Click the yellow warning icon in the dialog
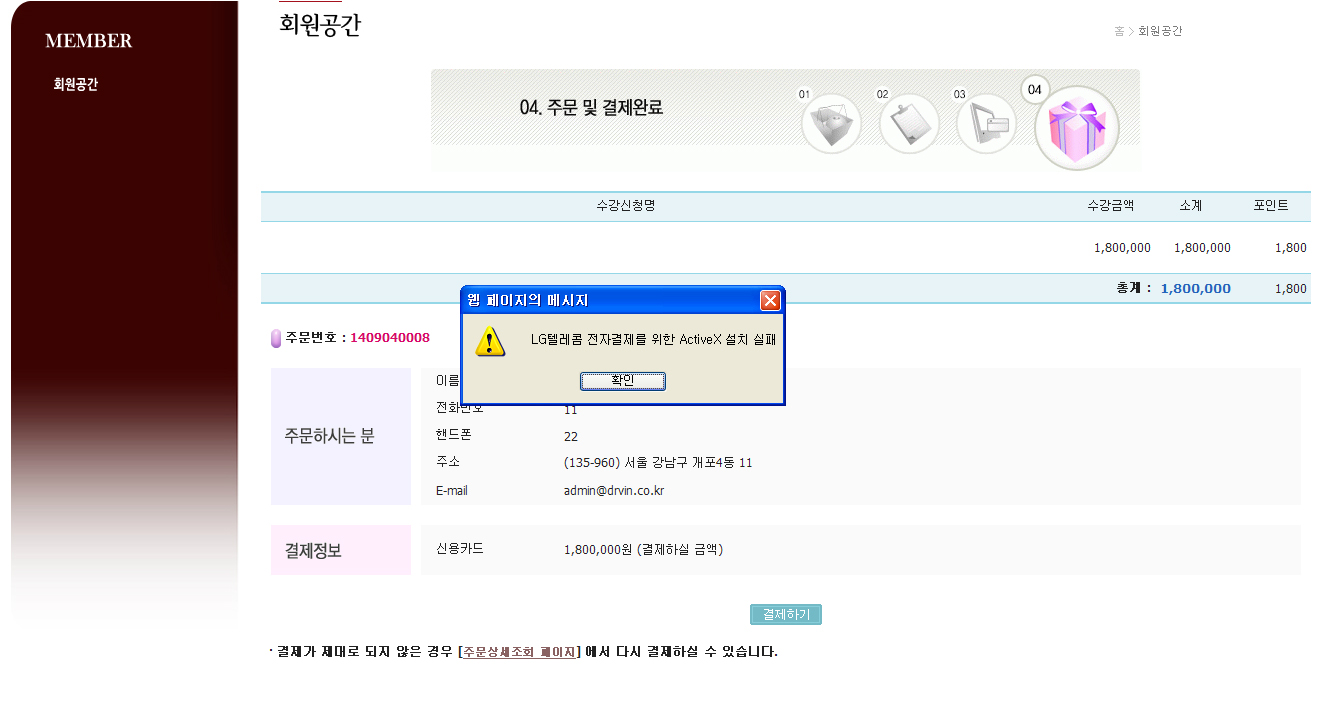 tap(490, 340)
